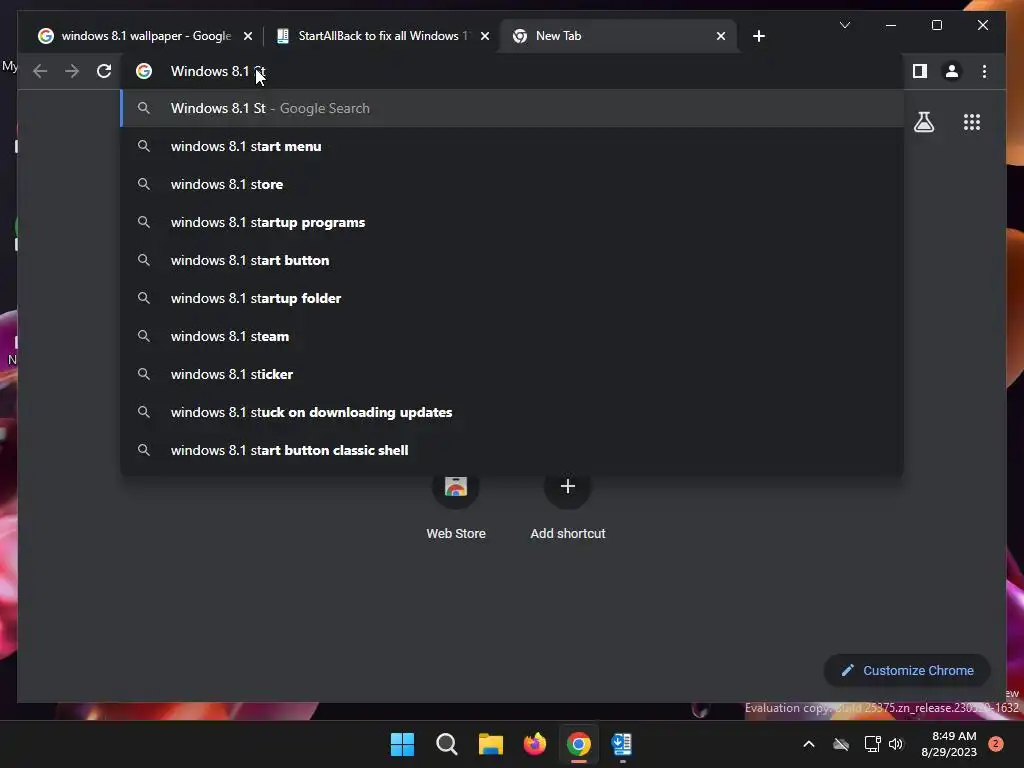Open clock showing 8:49 AM
Screen dimensions: 1024x768
pos(948,744)
